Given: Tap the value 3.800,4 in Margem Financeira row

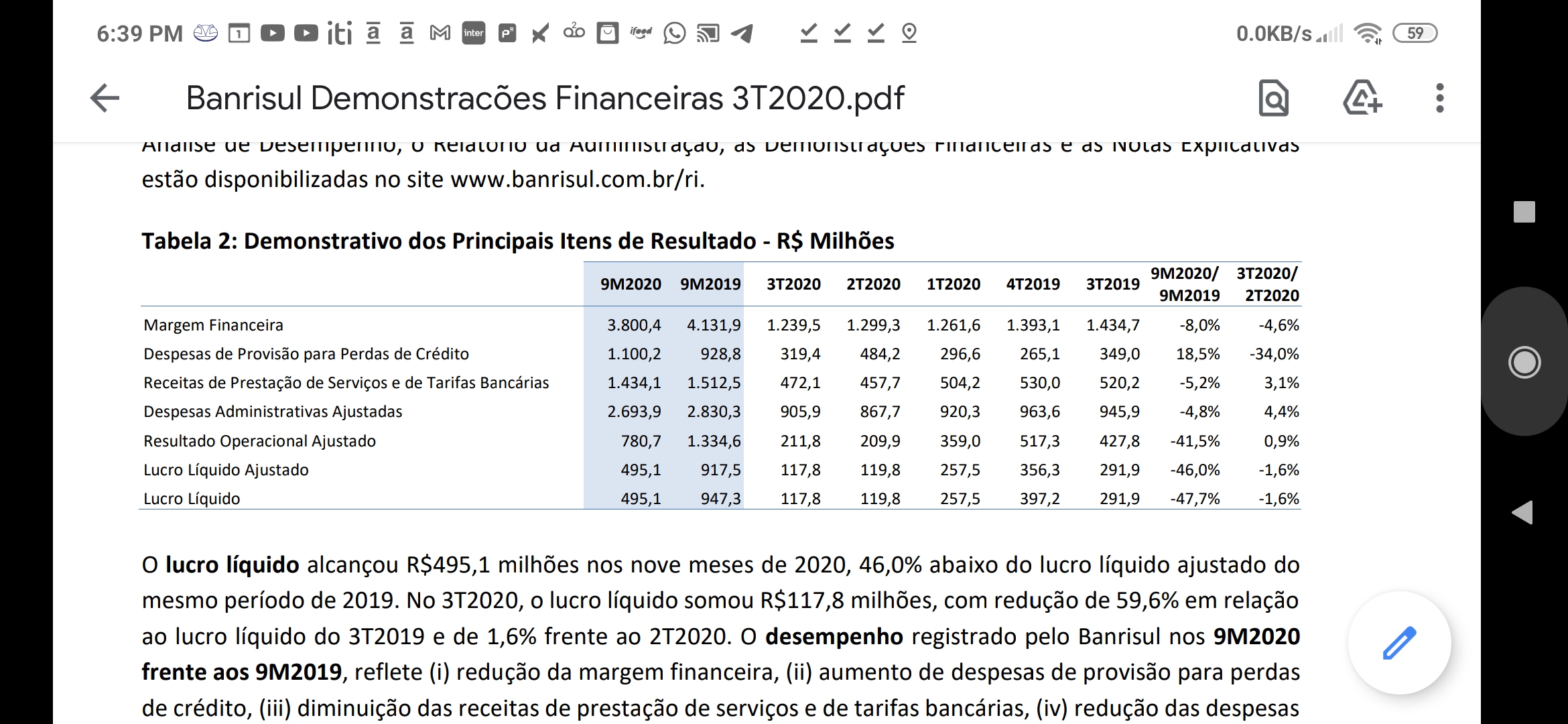Looking at the screenshot, I should [x=634, y=325].
